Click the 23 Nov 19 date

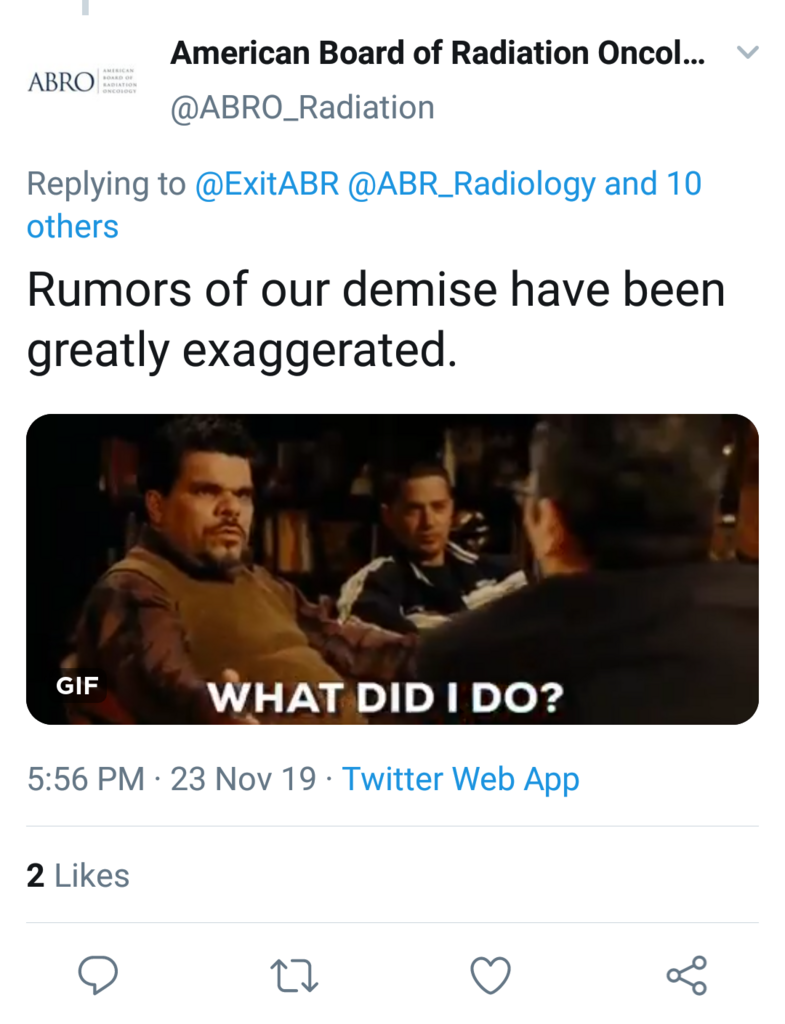pyautogui.click(x=243, y=779)
